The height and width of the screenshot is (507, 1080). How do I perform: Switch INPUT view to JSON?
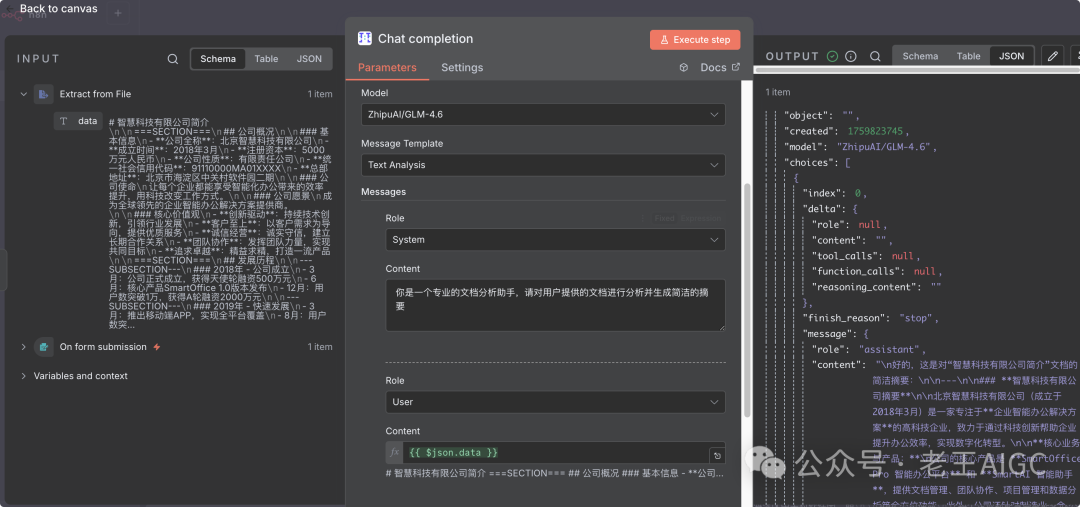pos(309,59)
